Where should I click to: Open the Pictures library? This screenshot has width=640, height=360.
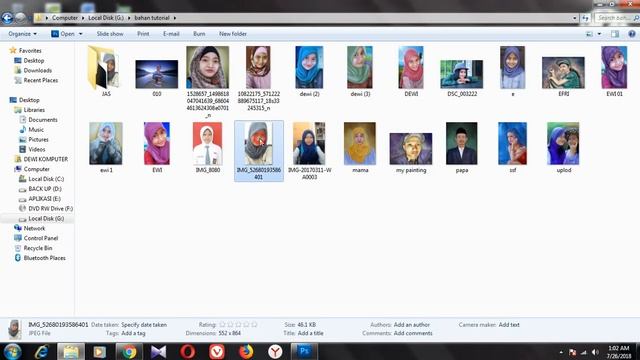38,140
